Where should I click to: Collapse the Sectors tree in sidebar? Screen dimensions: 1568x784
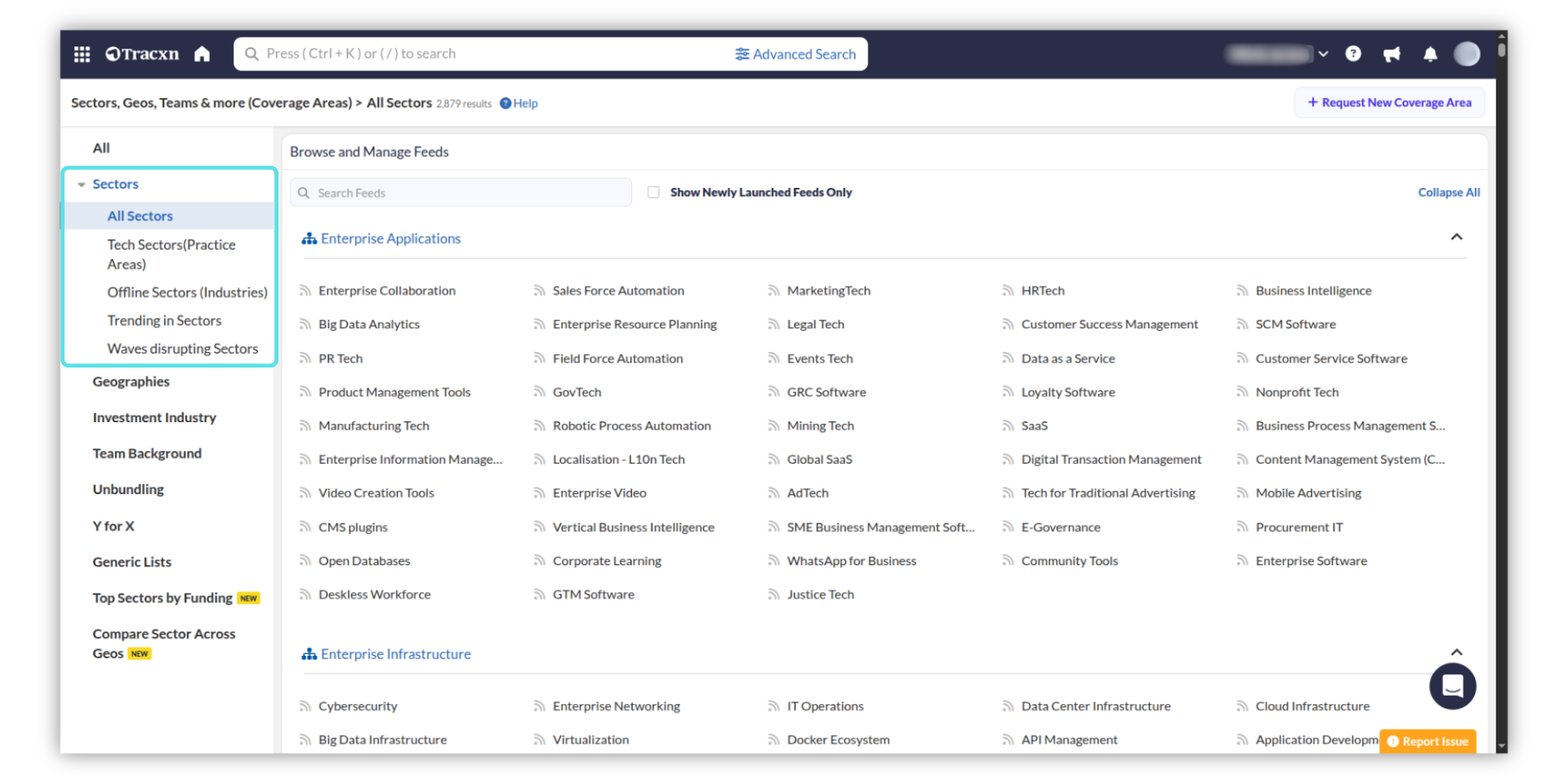(x=82, y=185)
